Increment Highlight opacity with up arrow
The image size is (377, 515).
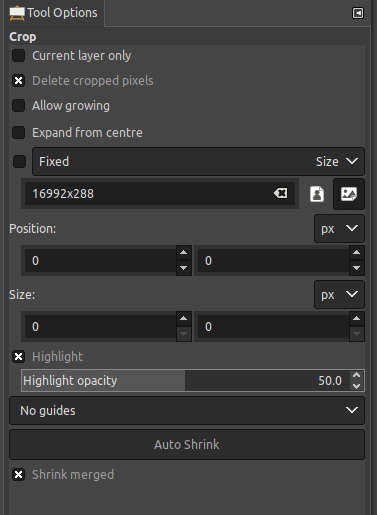356,375
